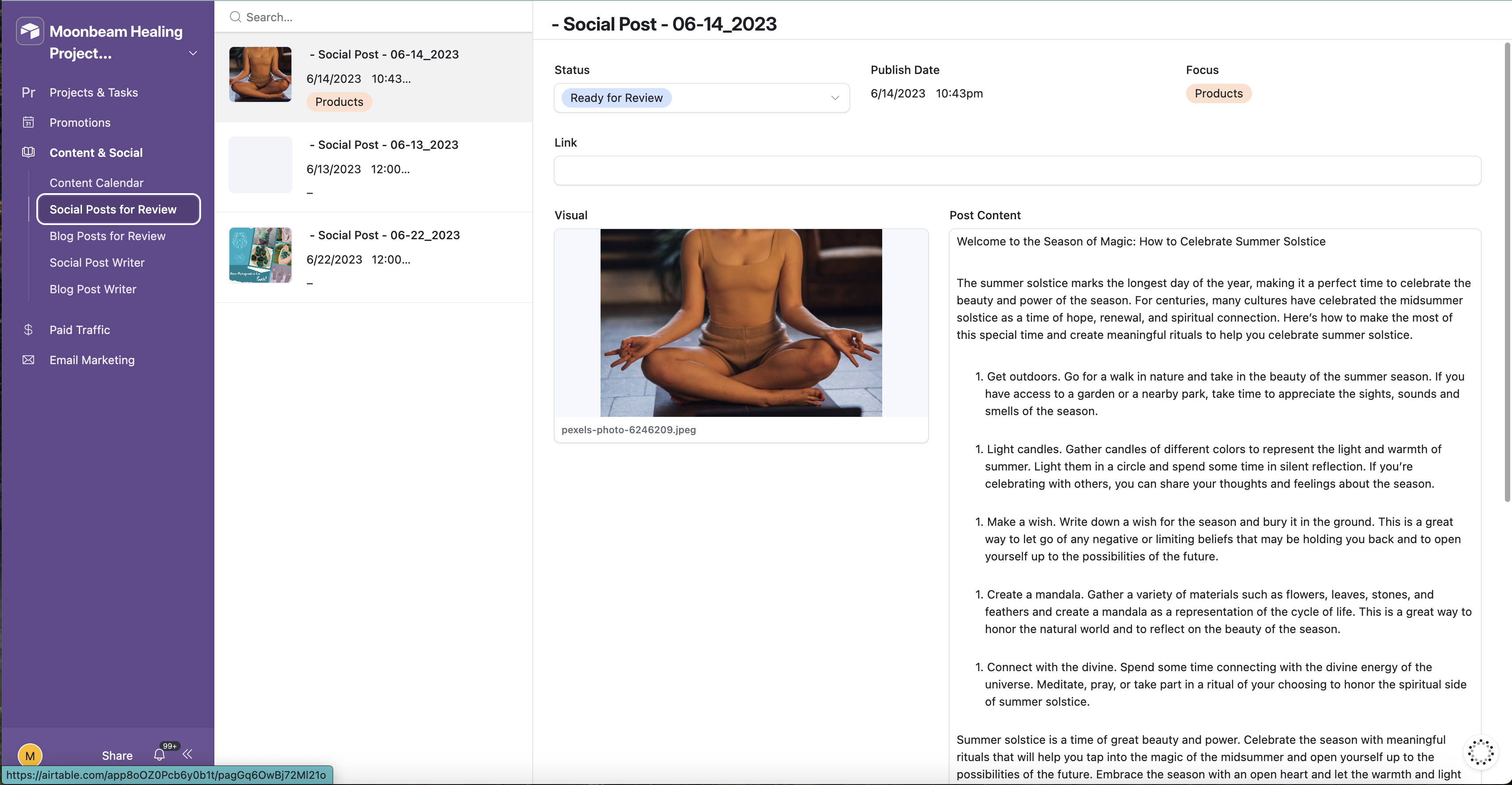Screen dimensions: 1512x785
Task: Click into the Link input field
Action: pos(1017,170)
